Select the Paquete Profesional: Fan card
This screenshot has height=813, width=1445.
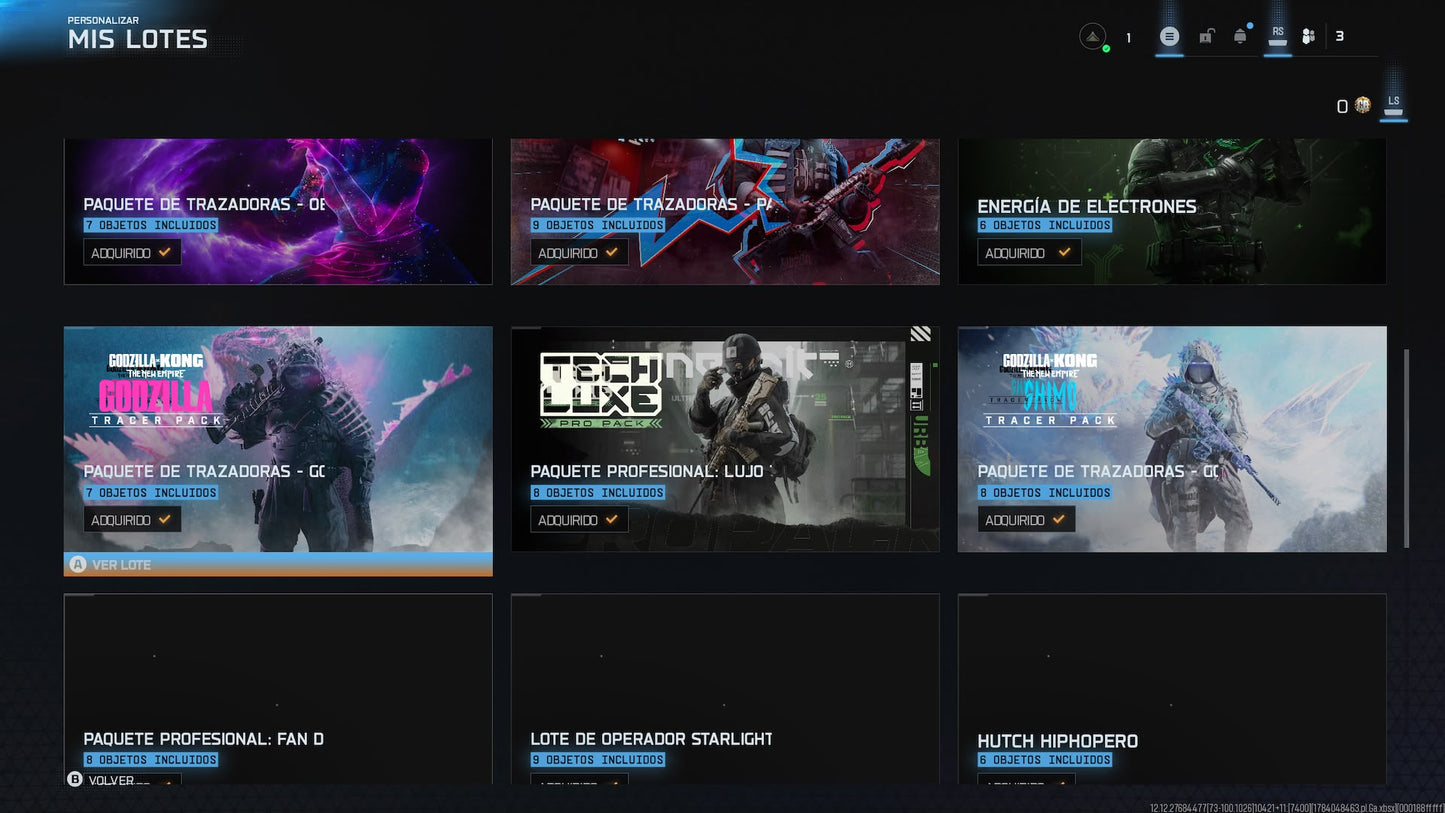click(x=278, y=689)
